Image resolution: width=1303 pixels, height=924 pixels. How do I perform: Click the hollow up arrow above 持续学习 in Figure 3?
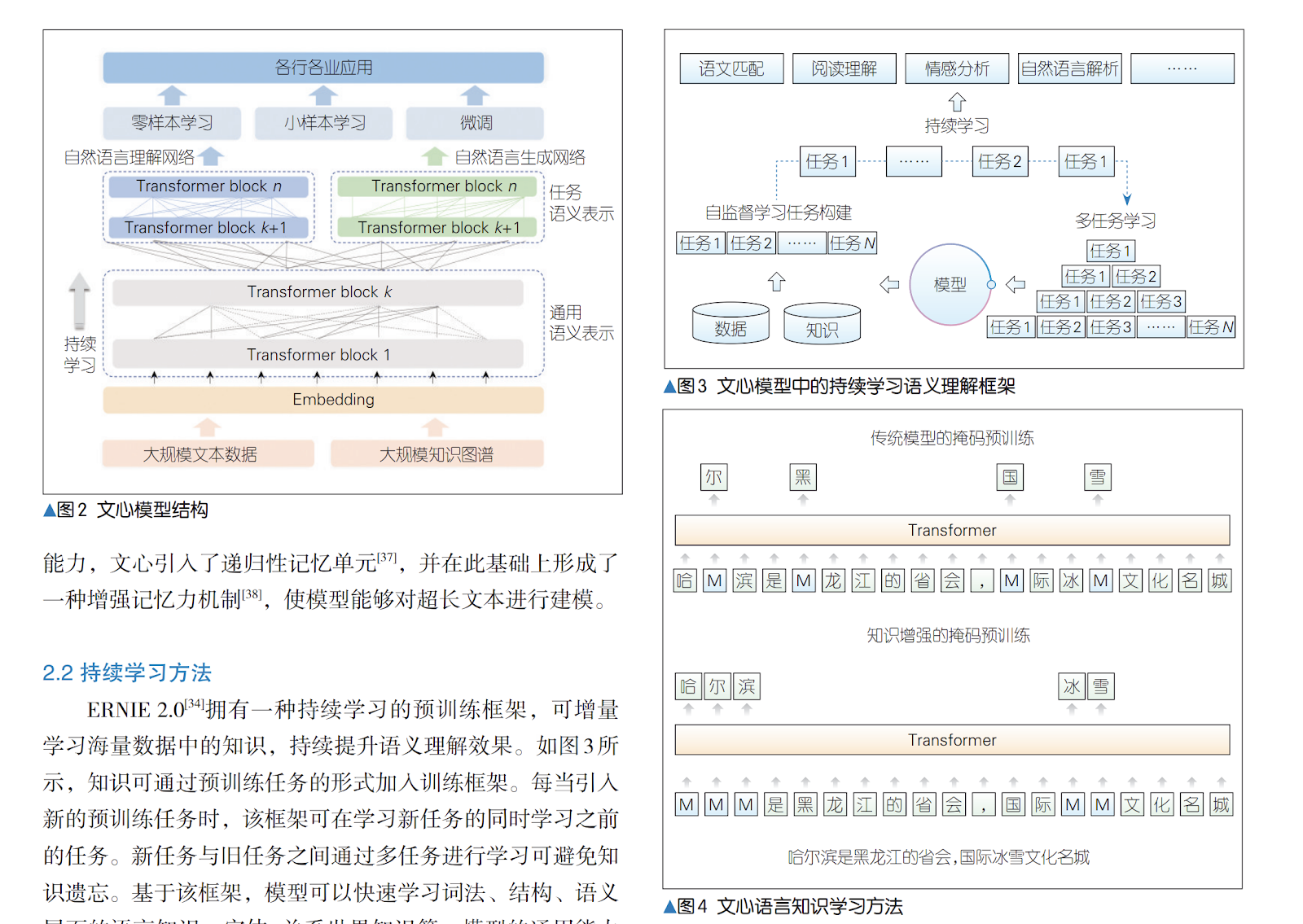coord(957,102)
